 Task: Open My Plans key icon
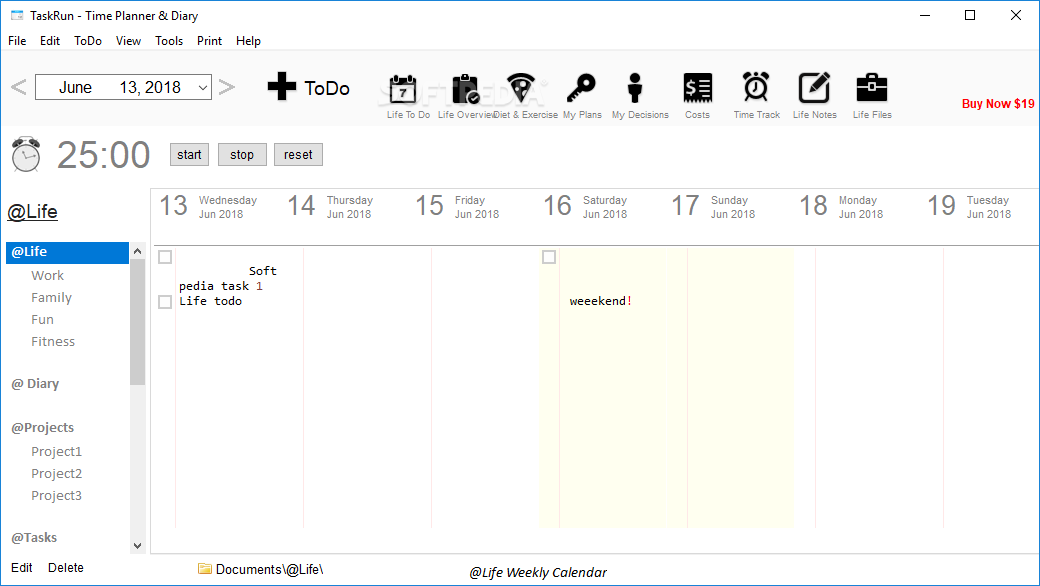point(582,88)
